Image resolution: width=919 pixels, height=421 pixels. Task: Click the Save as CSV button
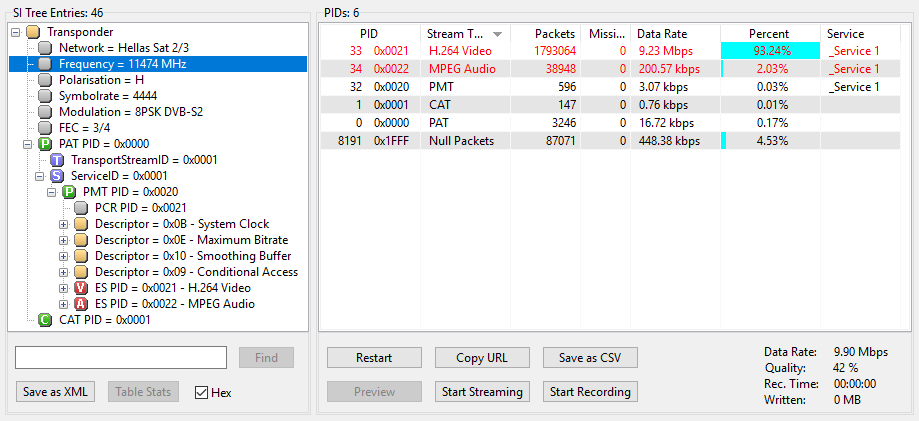pos(590,358)
